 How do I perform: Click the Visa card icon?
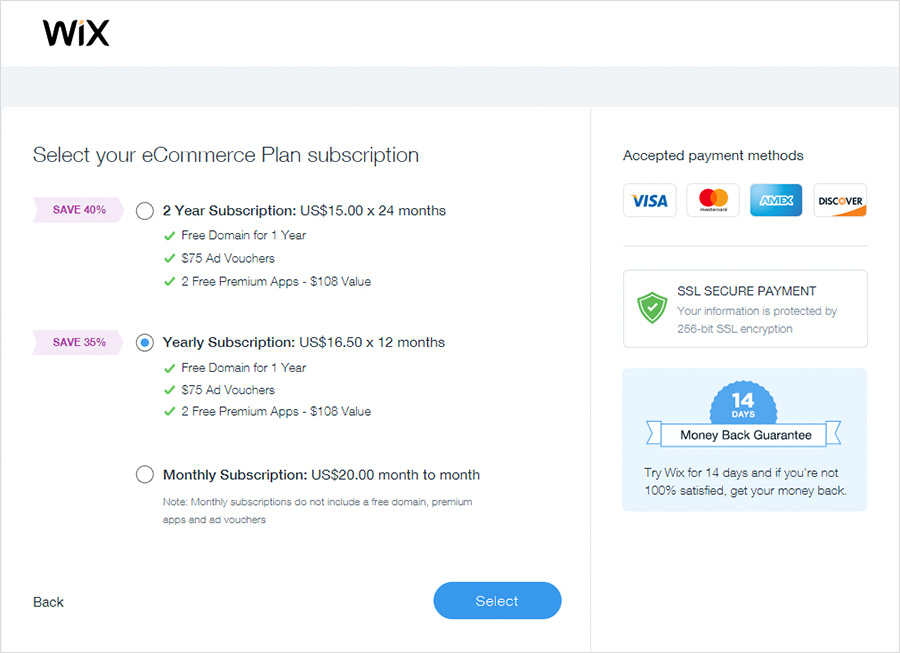pyautogui.click(x=650, y=200)
